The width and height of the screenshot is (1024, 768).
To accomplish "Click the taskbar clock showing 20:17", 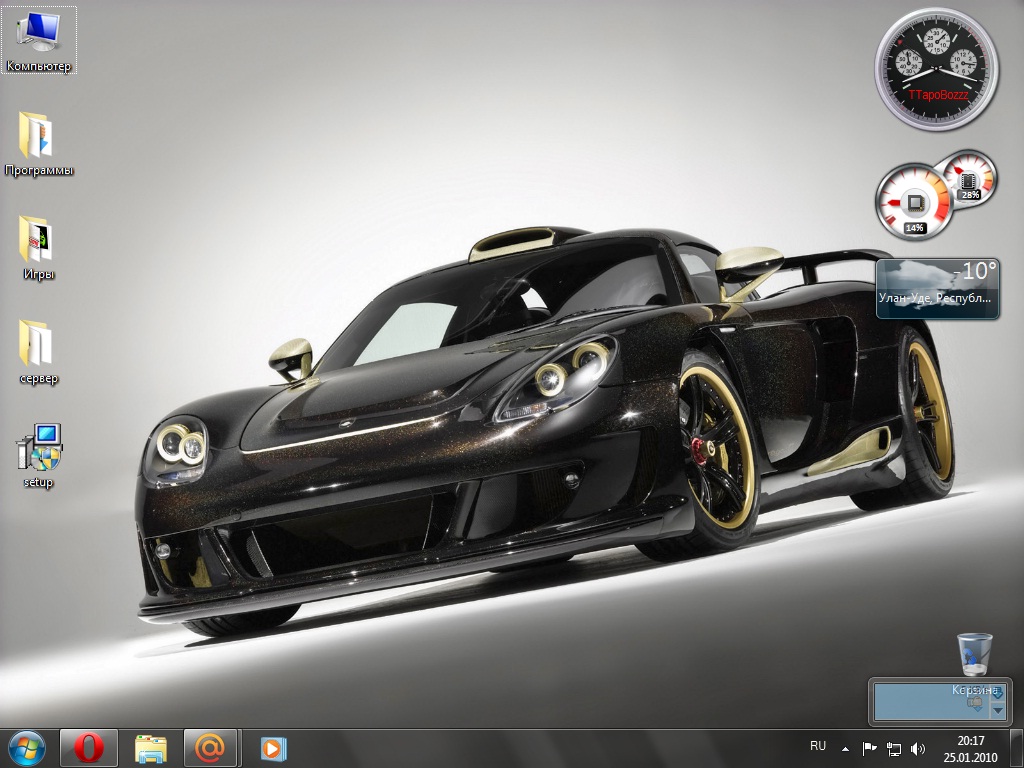I will point(970,747).
